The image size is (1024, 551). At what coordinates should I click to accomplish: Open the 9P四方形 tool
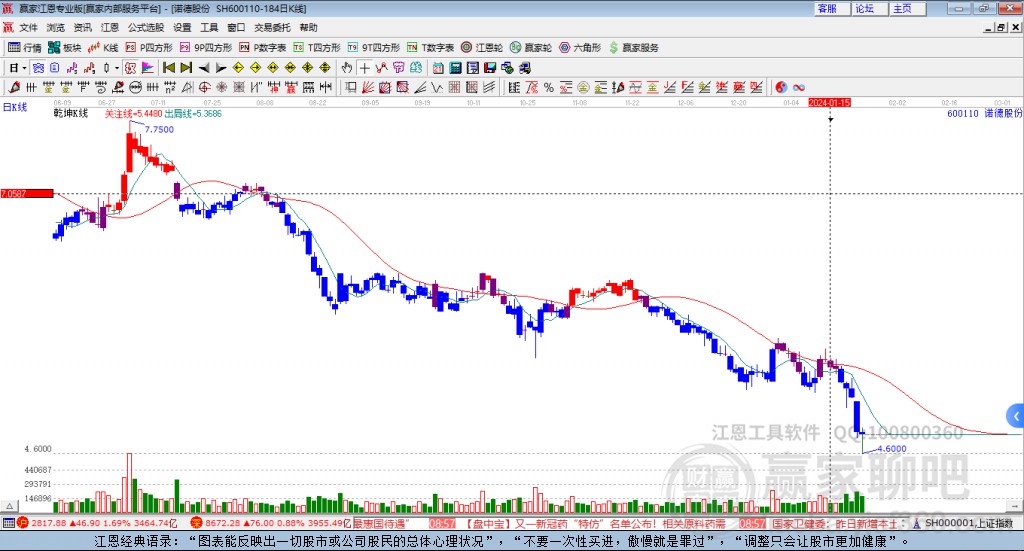(206, 48)
